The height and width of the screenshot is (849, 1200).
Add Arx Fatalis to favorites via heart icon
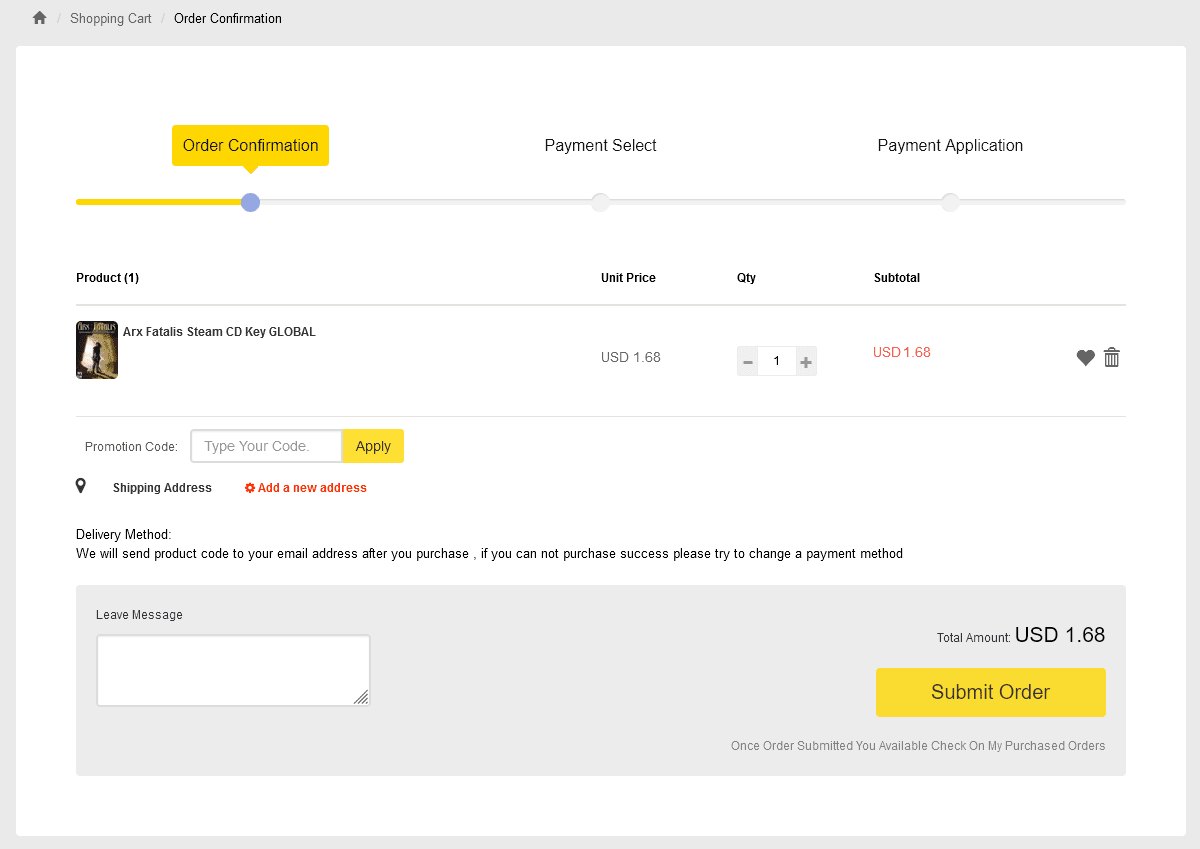pos(1085,357)
